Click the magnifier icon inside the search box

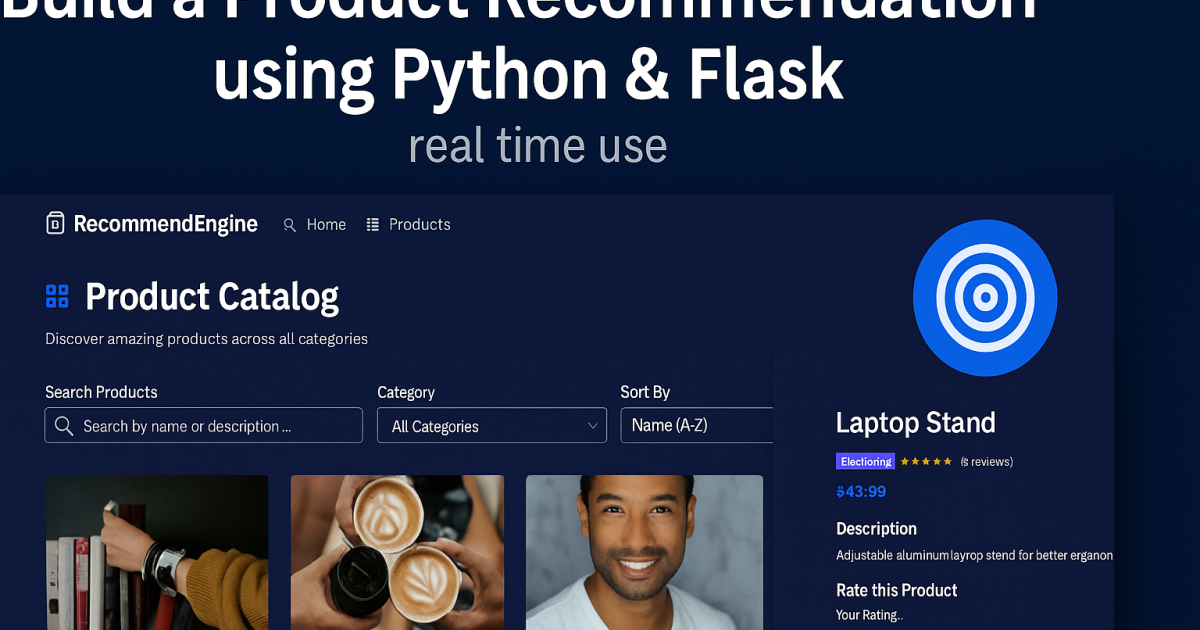tap(64, 426)
